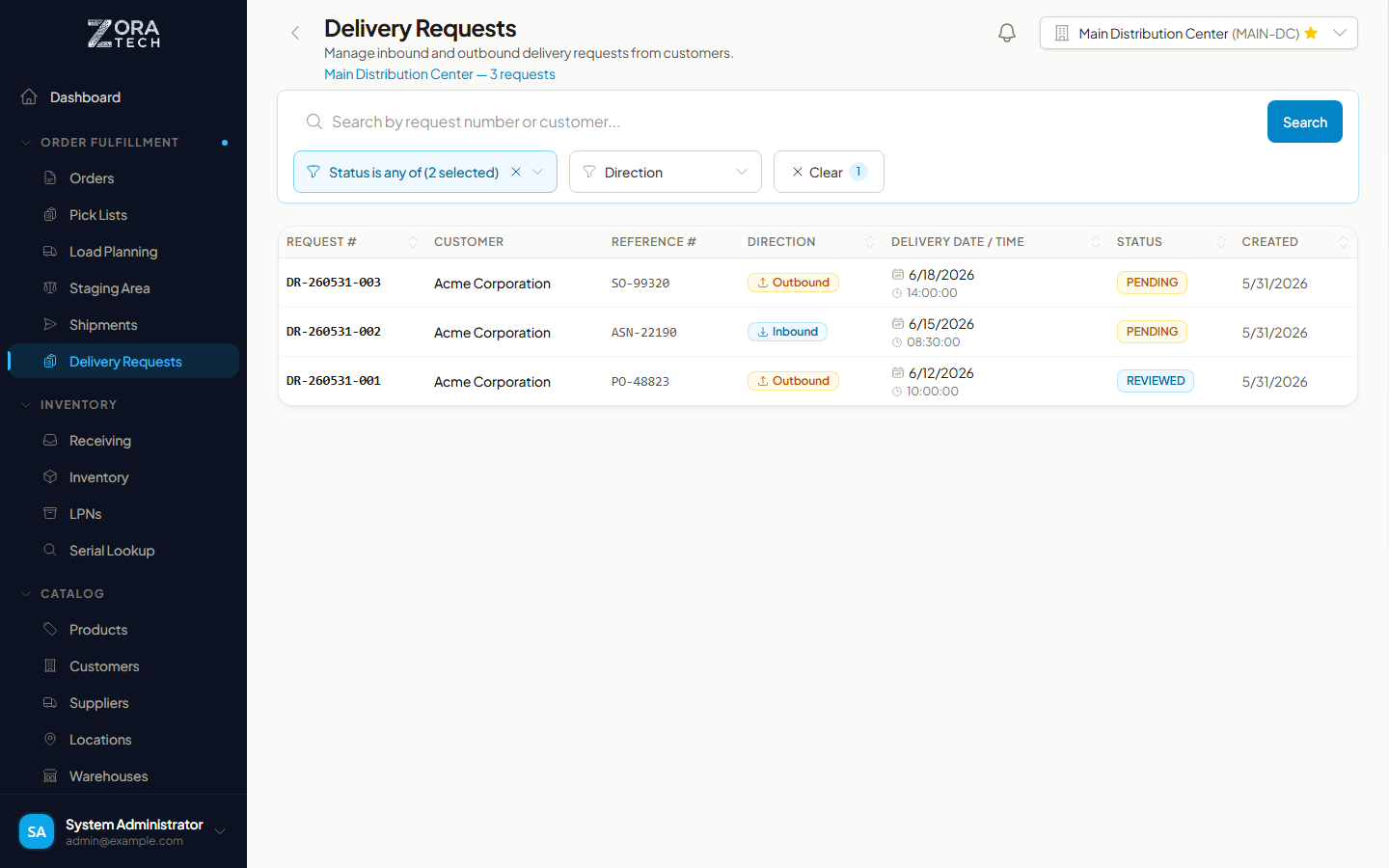Remove the Status filter via X icon

point(516,172)
